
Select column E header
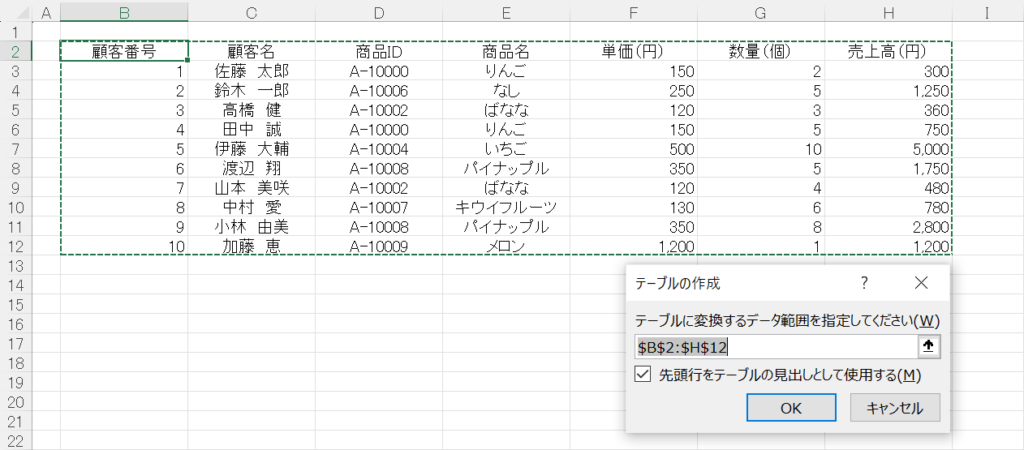pos(506,13)
